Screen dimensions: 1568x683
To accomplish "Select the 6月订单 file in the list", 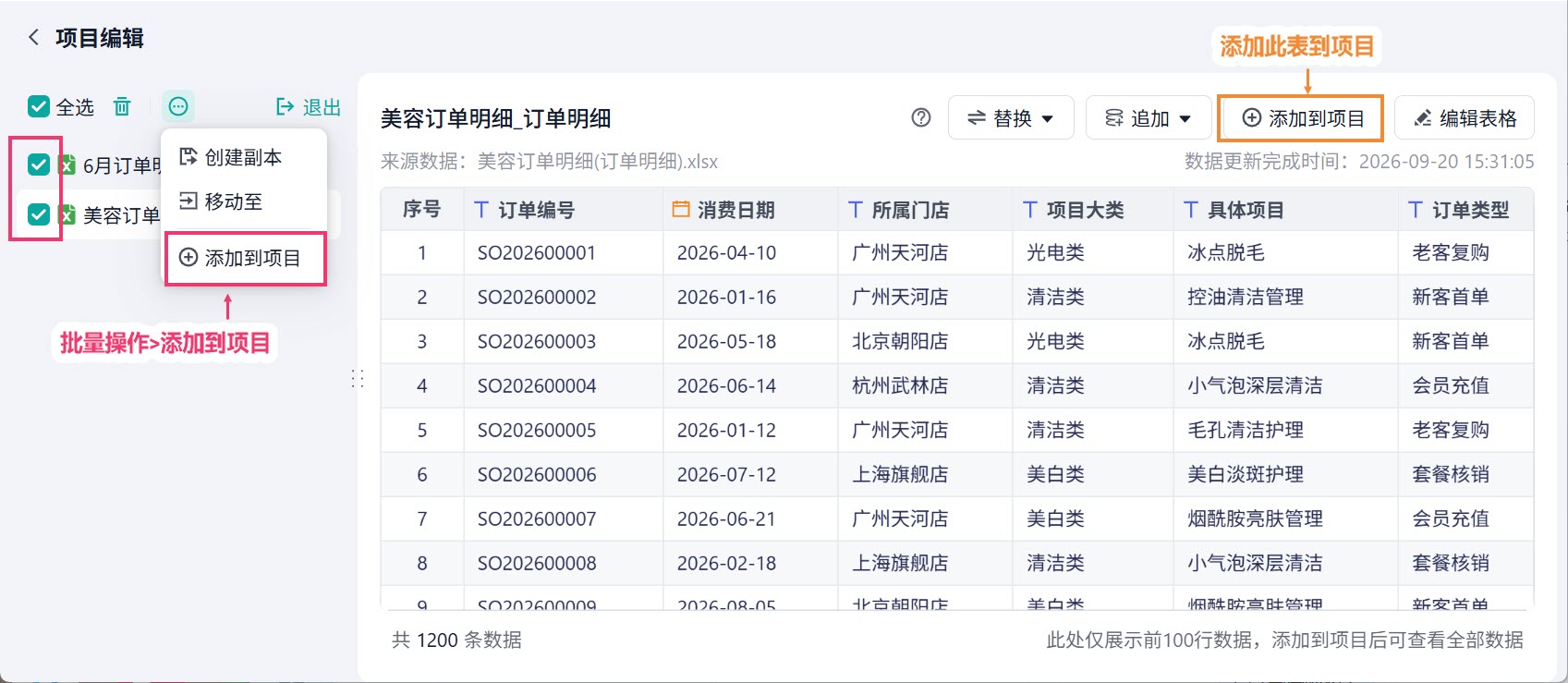I will (123, 165).
